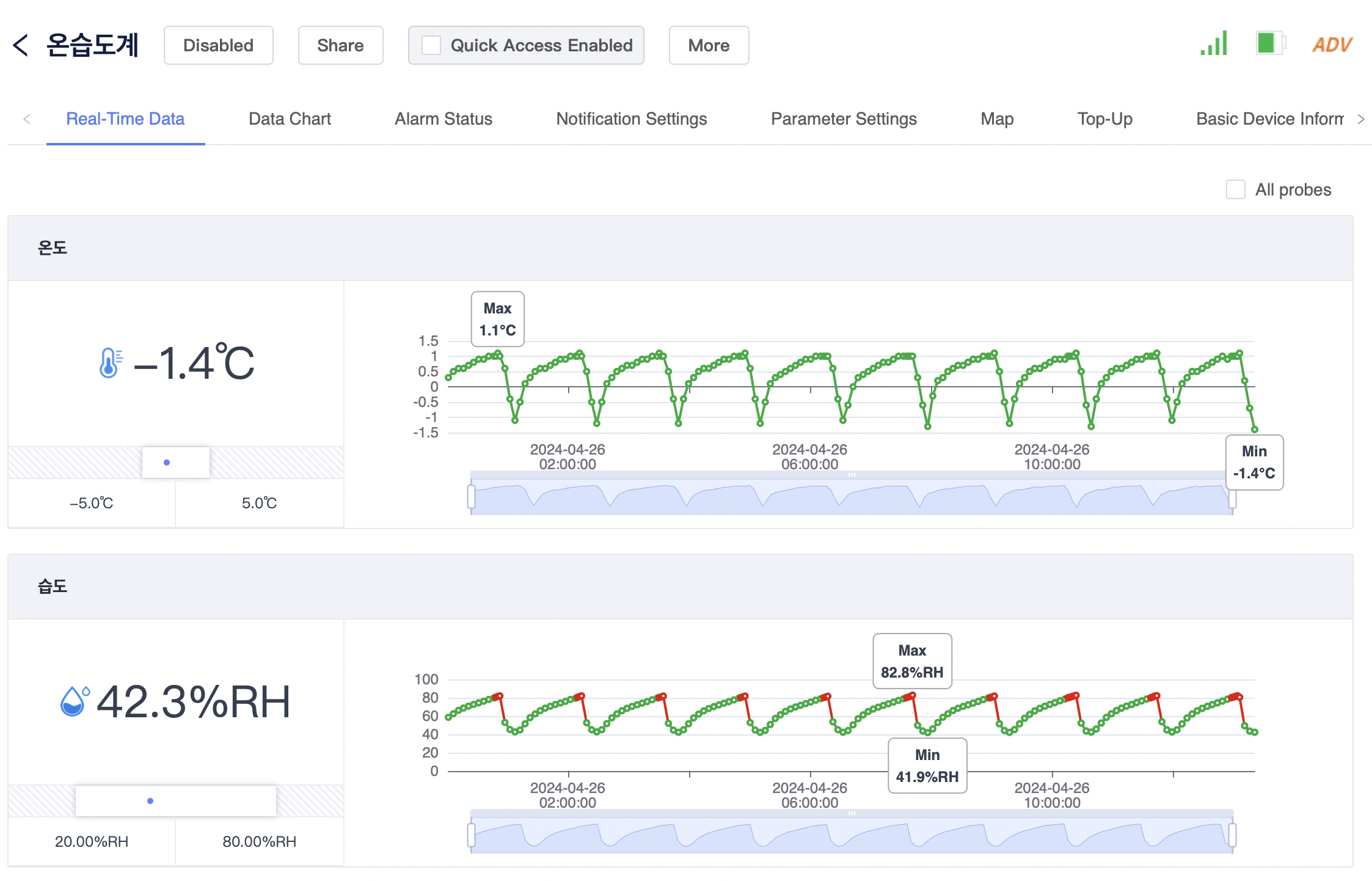Click the signal strength bars icon
This screenshot has width=1372, height=881.
tap(1213, 44)
